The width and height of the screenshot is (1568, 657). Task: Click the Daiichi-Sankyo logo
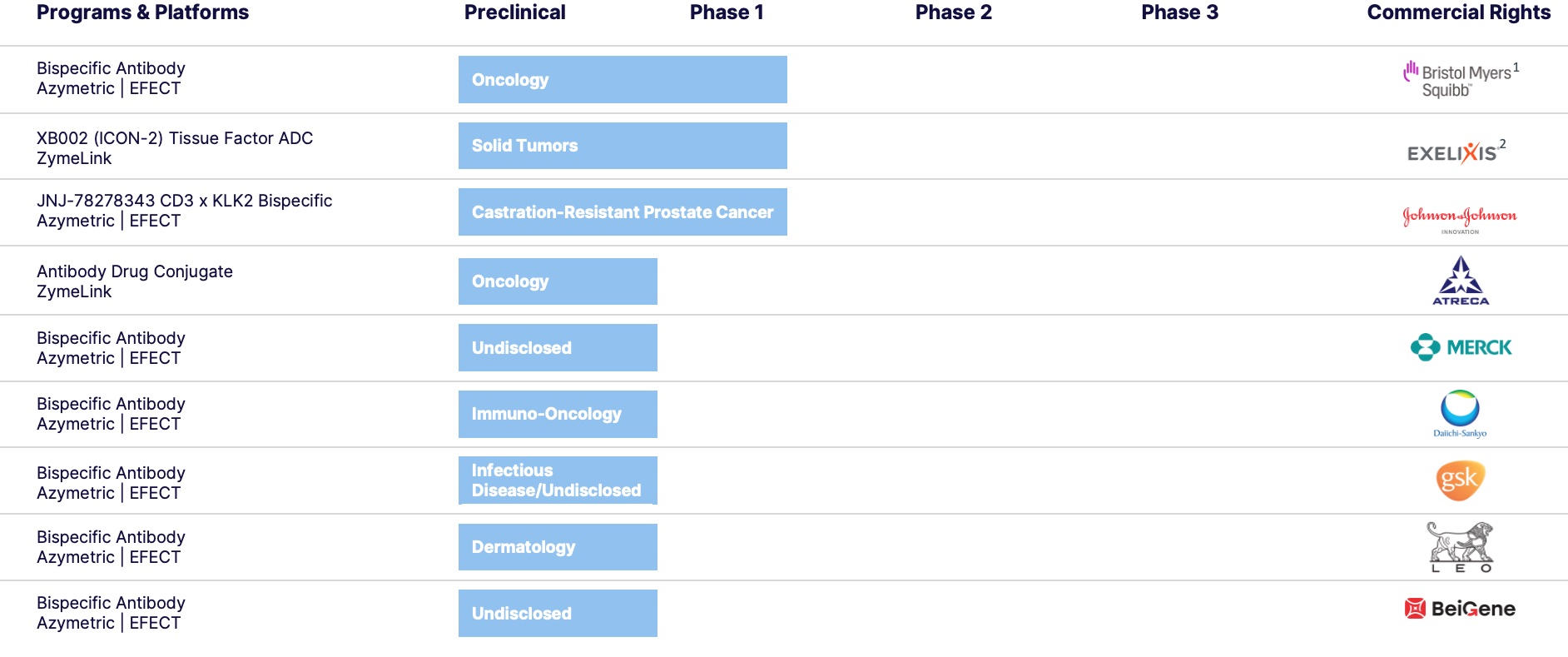click(1460, 413)
